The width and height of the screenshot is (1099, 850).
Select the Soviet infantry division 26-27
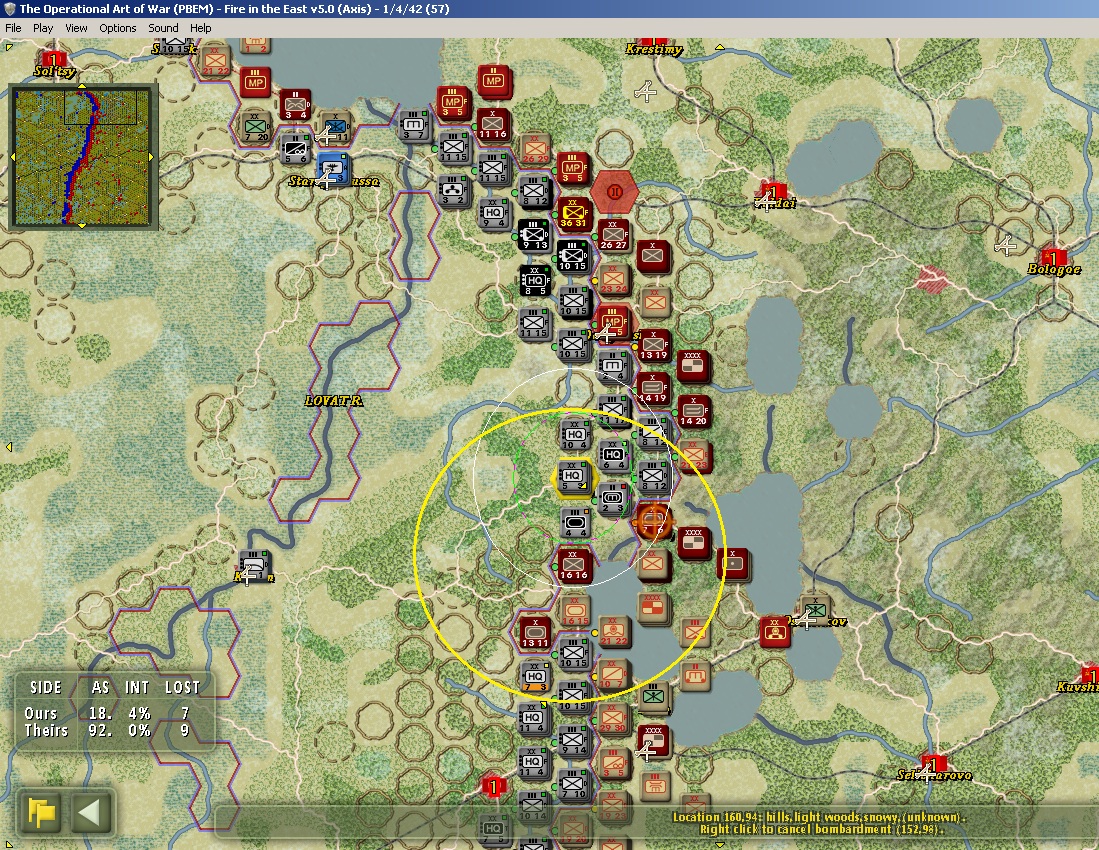[x=613, y=235]
